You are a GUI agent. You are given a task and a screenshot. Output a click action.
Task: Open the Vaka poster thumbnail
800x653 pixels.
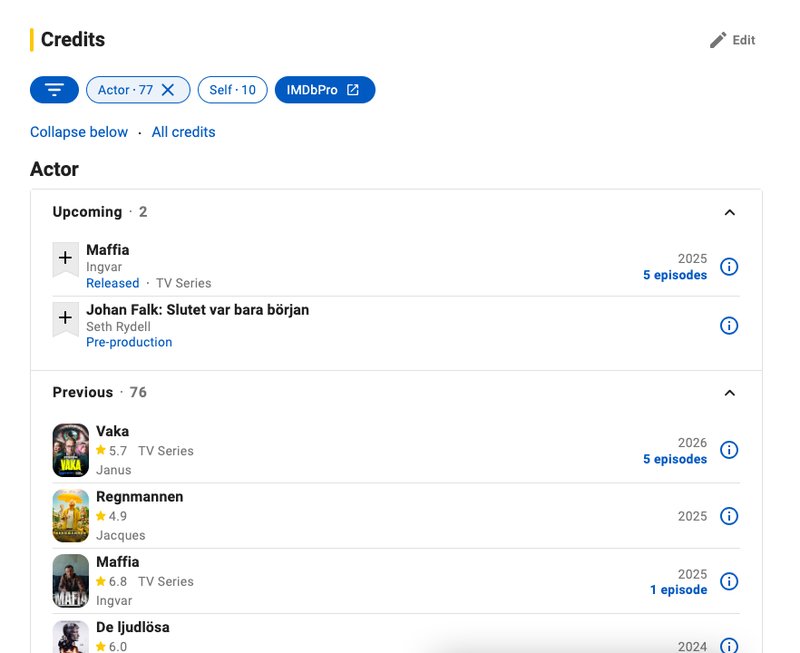click(71, 450)
